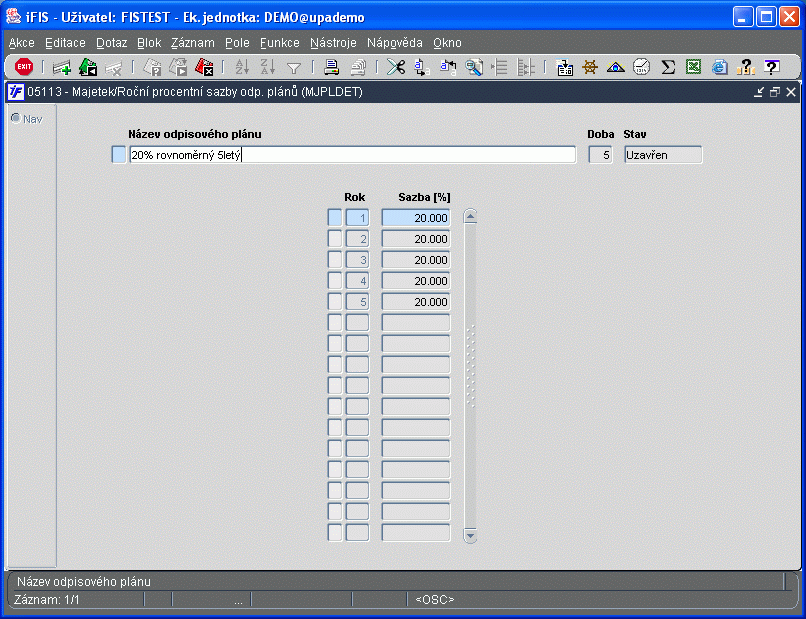Open the Okno menu
This screenshot has width=806, height=619.
tap(447, 43)
